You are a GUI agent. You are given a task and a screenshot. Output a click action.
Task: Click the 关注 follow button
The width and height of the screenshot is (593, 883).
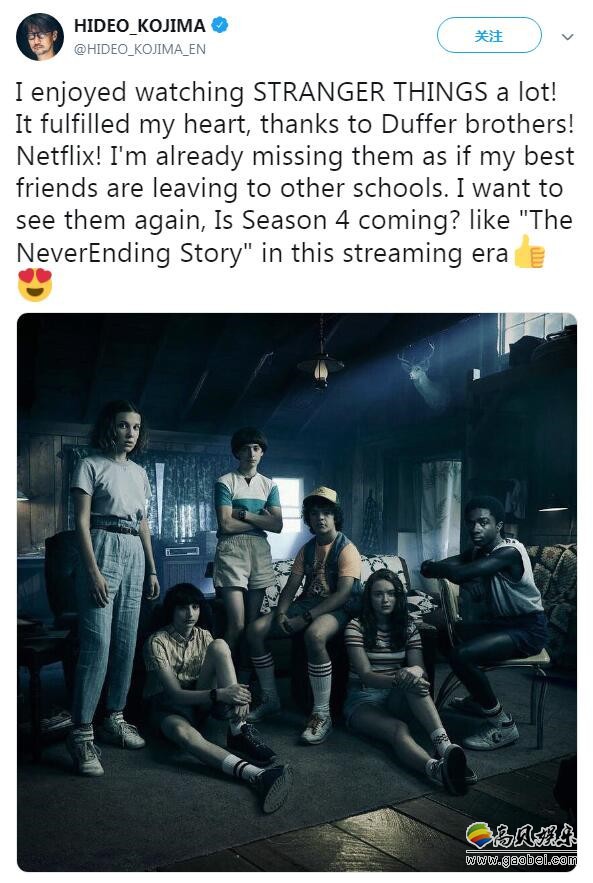tap(489, 35)
